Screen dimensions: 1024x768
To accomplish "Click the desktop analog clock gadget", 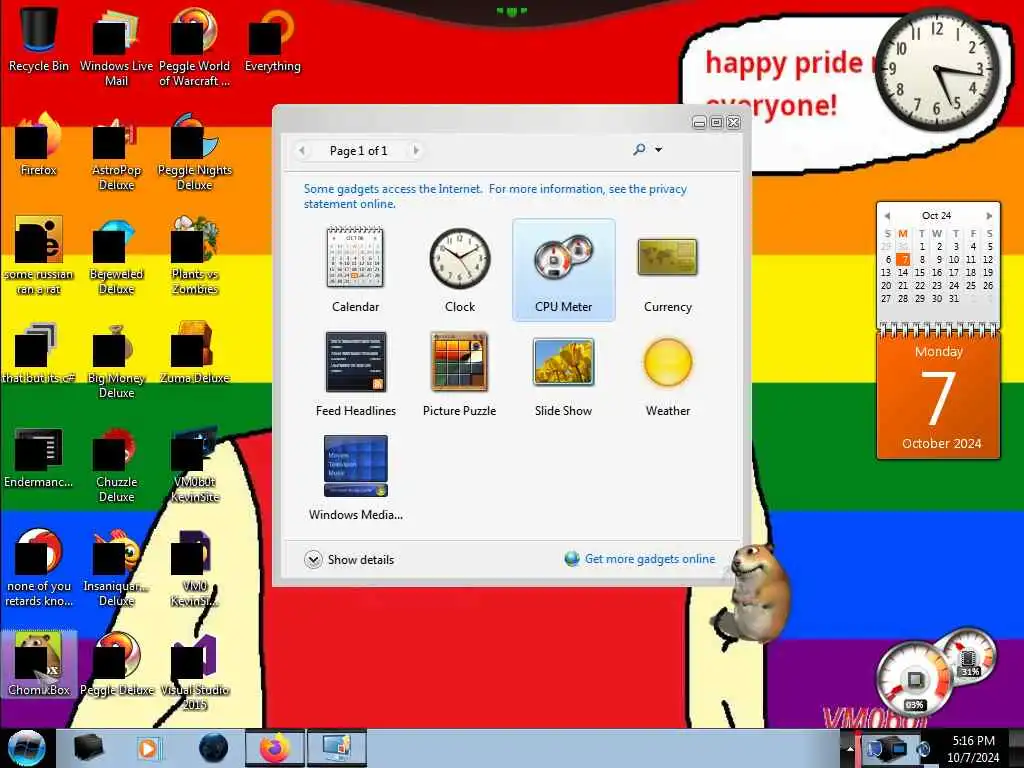I will 936,69.
